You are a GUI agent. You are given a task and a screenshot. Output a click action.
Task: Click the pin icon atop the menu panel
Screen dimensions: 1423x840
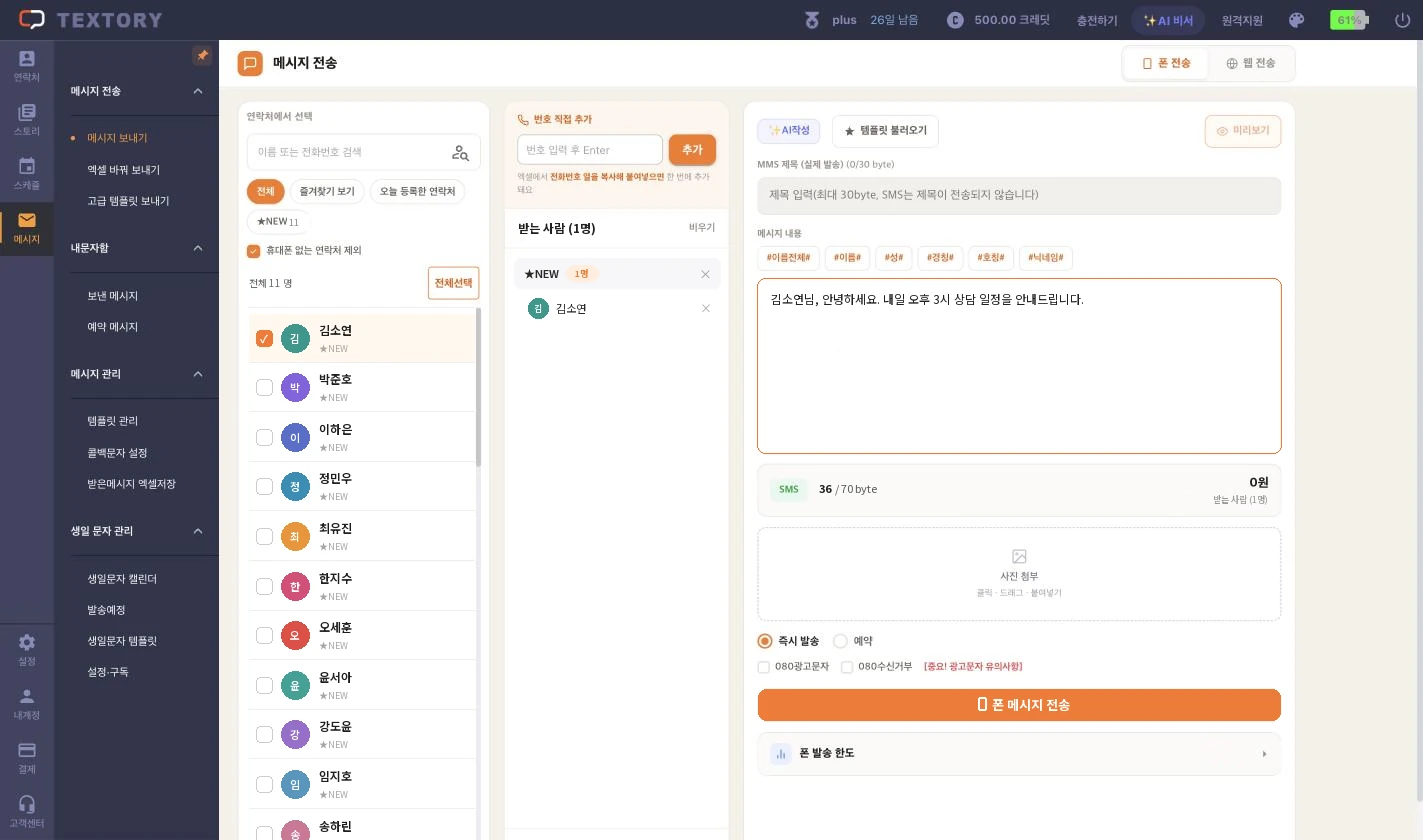202,56
